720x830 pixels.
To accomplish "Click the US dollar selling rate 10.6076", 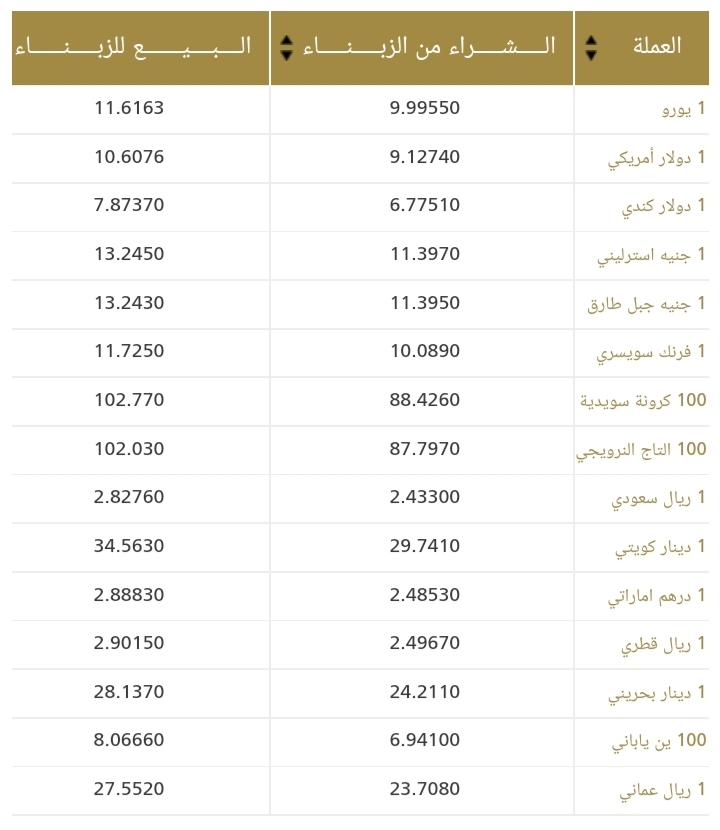I will 129,157.
